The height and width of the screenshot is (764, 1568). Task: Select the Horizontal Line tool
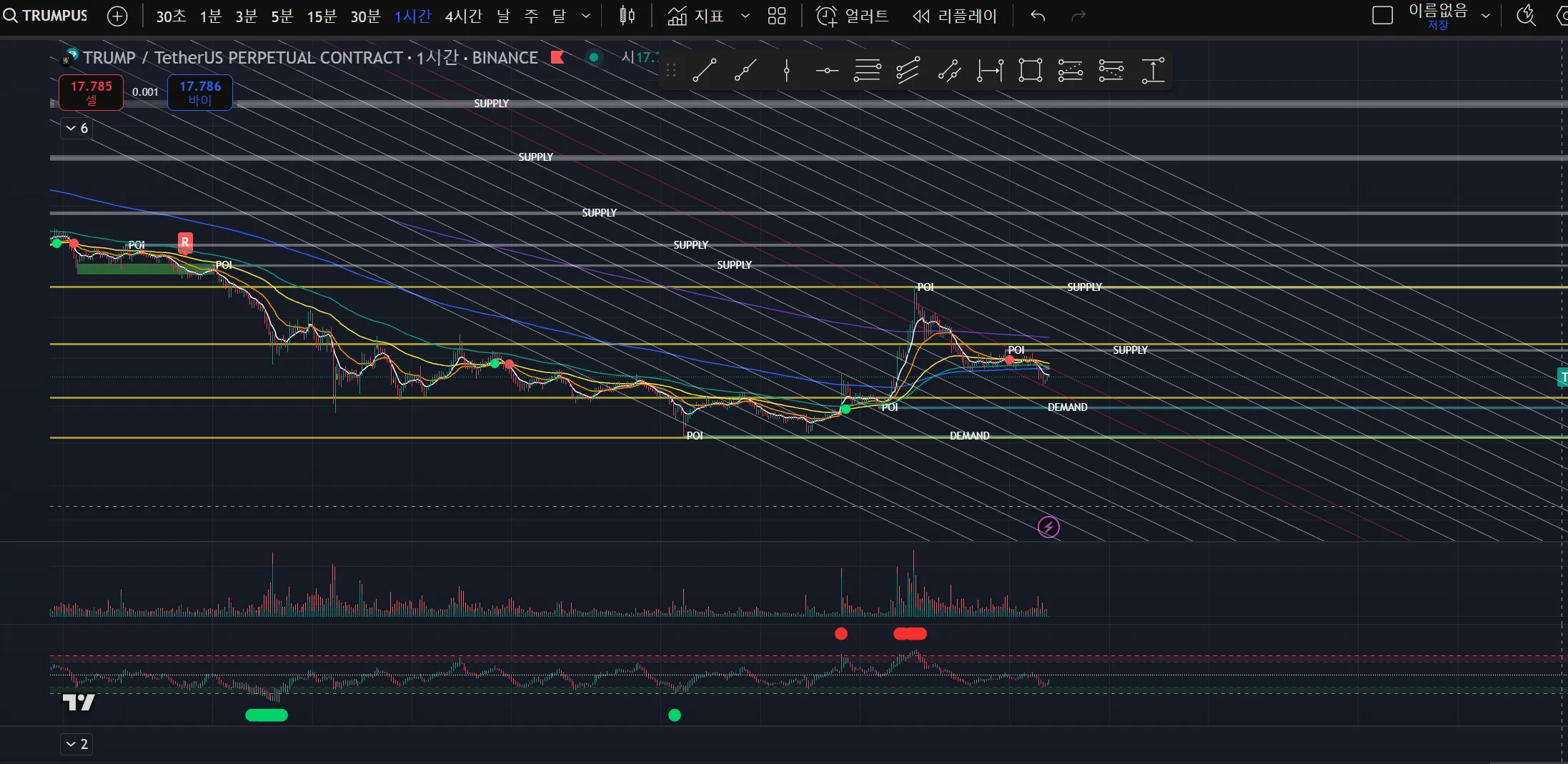827,71
